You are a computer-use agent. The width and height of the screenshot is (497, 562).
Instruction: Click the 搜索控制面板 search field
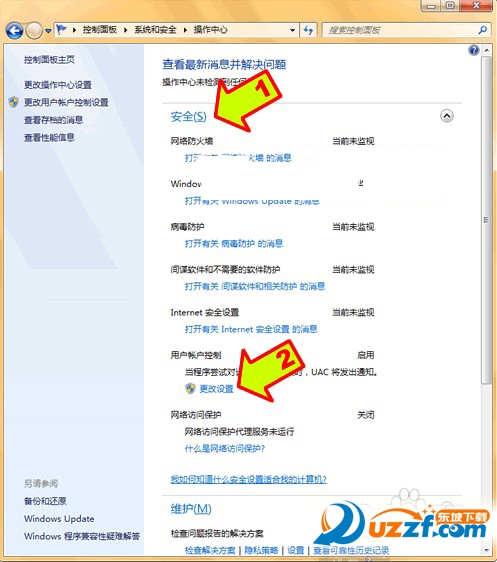401,30
